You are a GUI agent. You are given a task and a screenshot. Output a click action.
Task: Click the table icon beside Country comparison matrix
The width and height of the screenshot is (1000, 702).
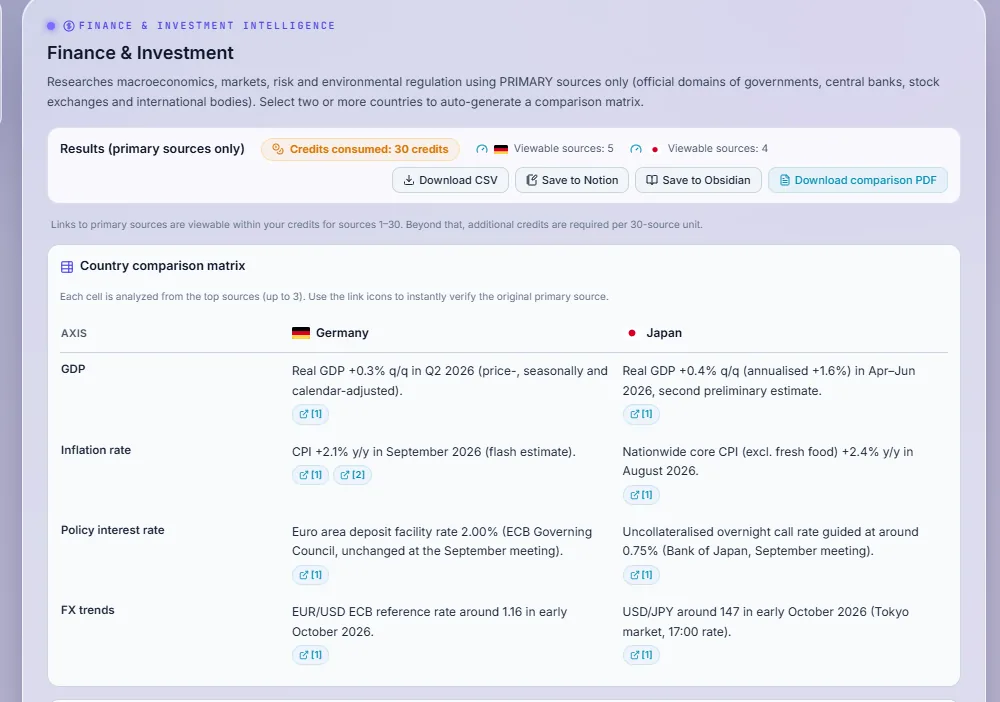pyautogui.click(x=67, y=267)
